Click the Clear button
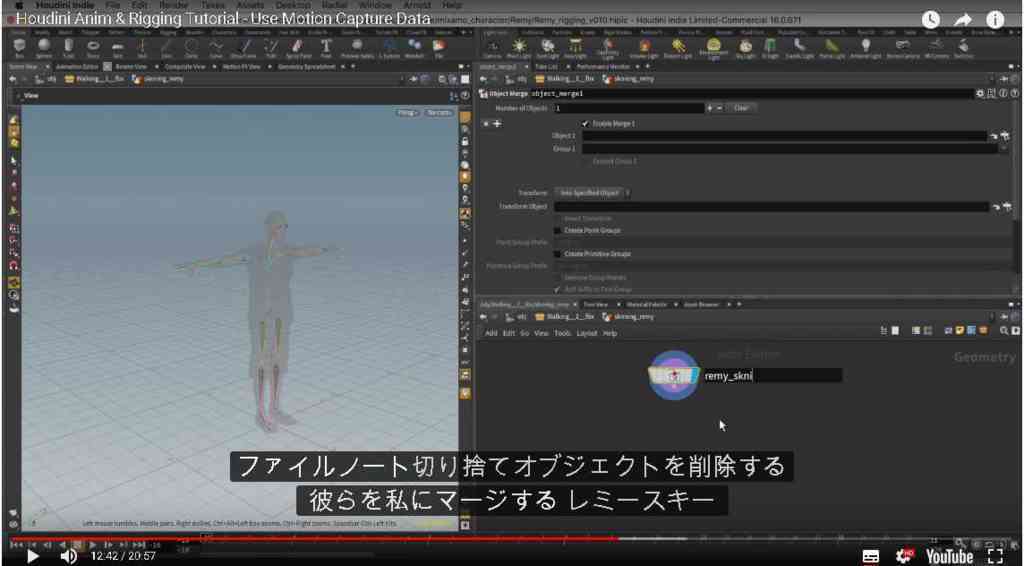This screenshot has height=566, width=1024. (x=741, y=108)
